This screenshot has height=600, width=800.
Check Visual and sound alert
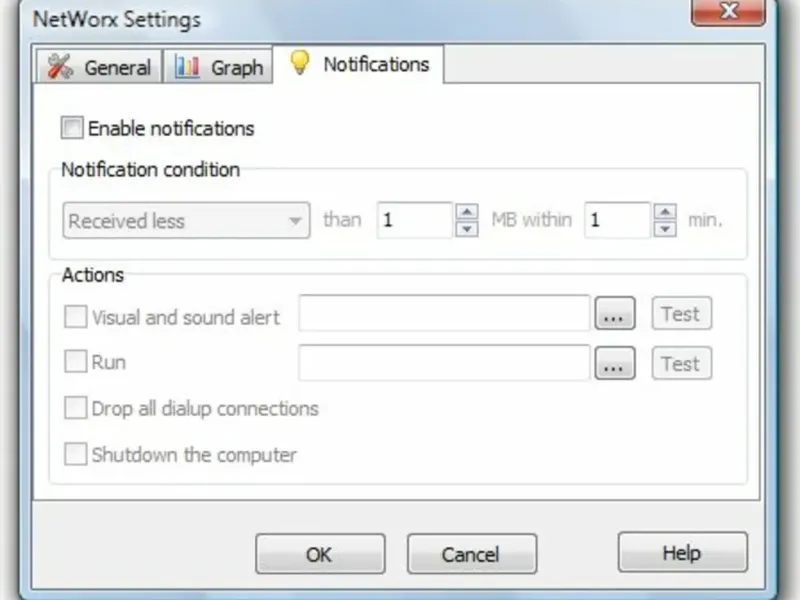[x=76, y=316]
